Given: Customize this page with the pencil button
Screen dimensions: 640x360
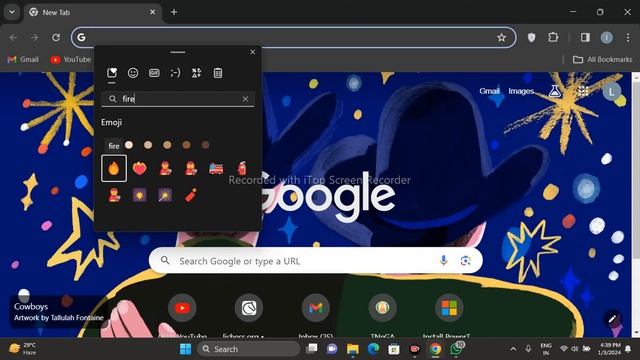Looking at the screenshot, I should point(612,319).
